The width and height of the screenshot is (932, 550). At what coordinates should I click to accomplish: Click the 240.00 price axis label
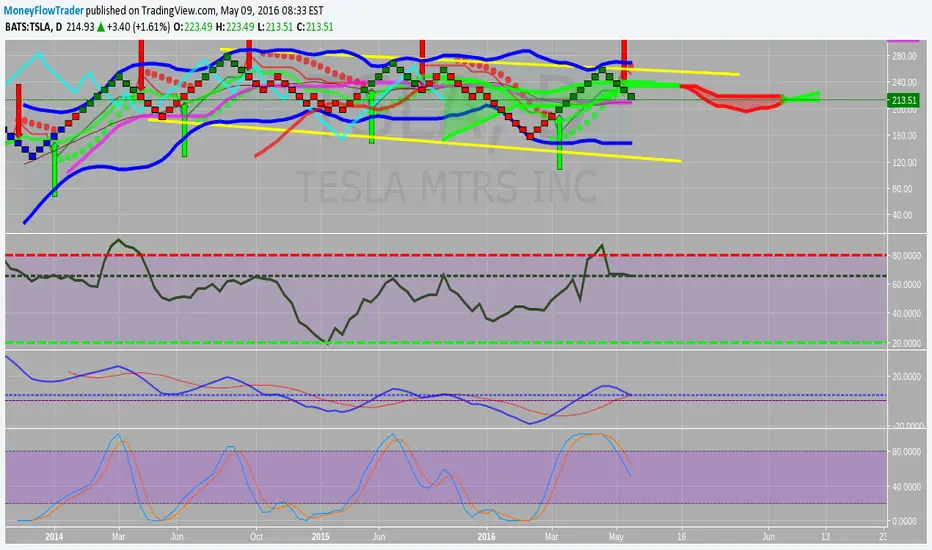[x=904, y=82]
